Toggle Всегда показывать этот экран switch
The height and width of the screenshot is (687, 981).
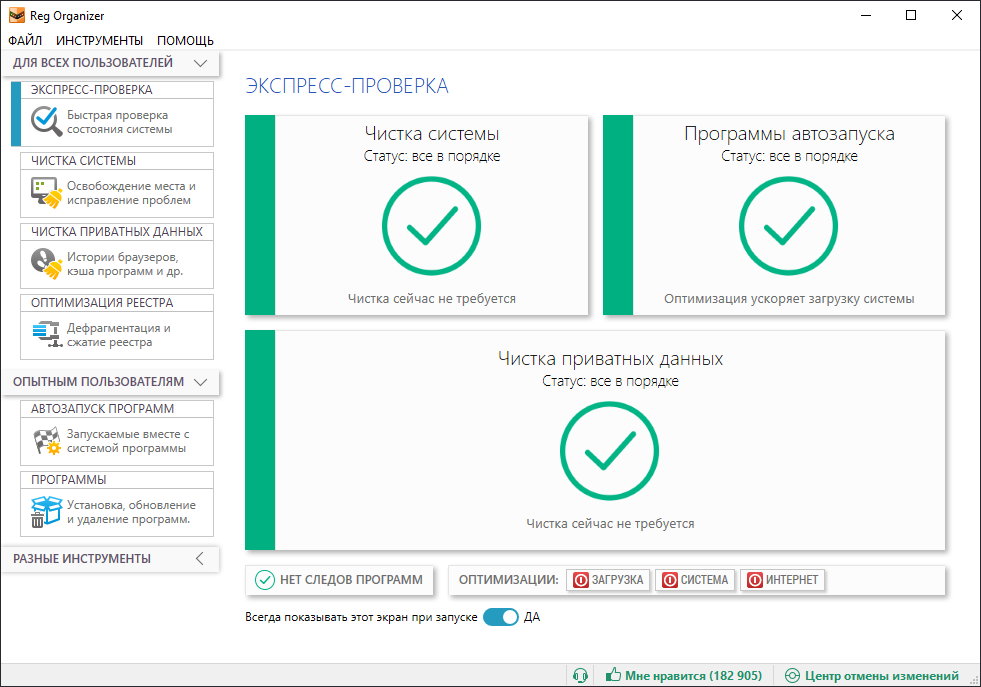501,617
